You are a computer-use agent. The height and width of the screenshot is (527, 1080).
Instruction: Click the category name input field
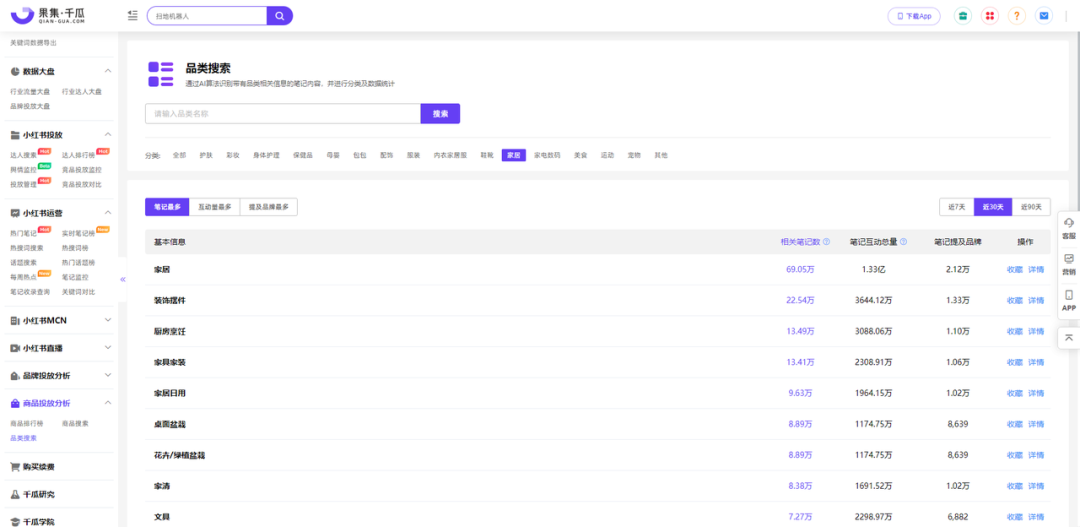tap(282, 114)
